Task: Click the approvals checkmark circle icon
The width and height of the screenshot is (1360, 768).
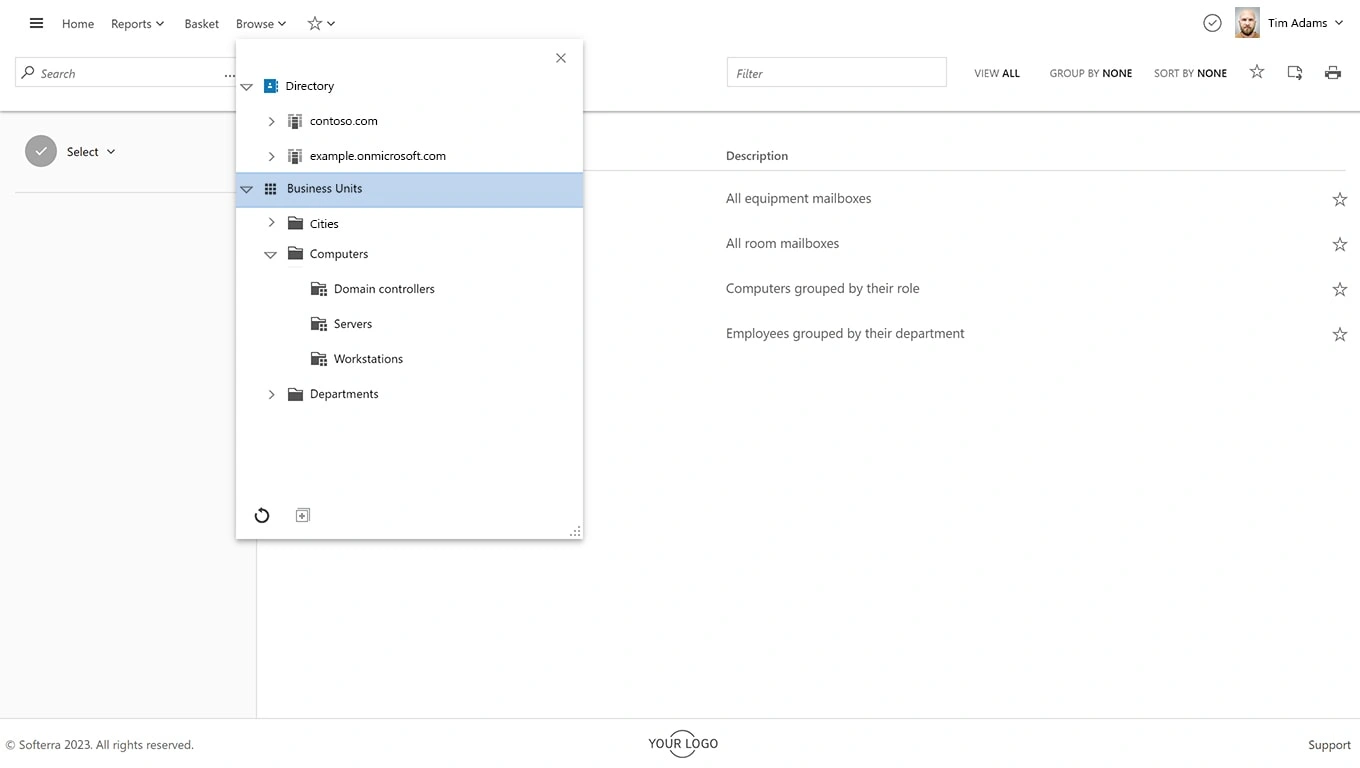Action: pos(1212,23)
